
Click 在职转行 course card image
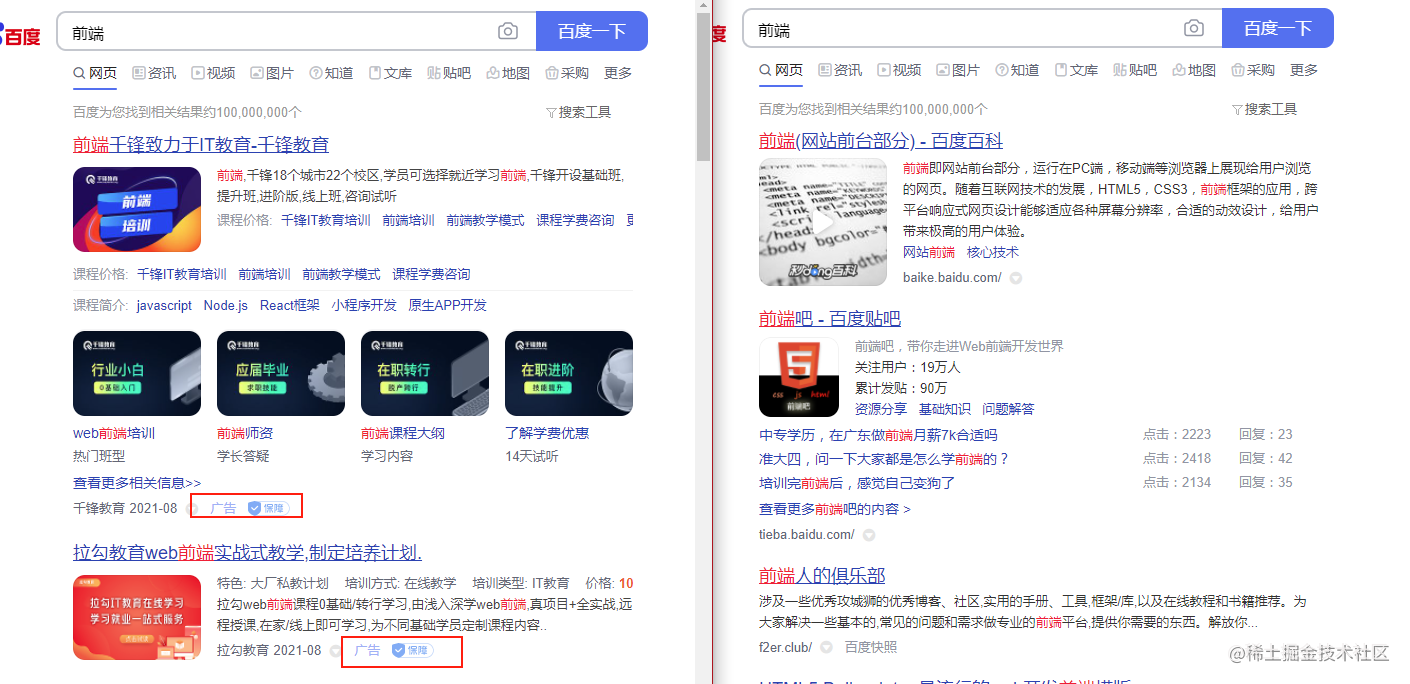[425, 373]
